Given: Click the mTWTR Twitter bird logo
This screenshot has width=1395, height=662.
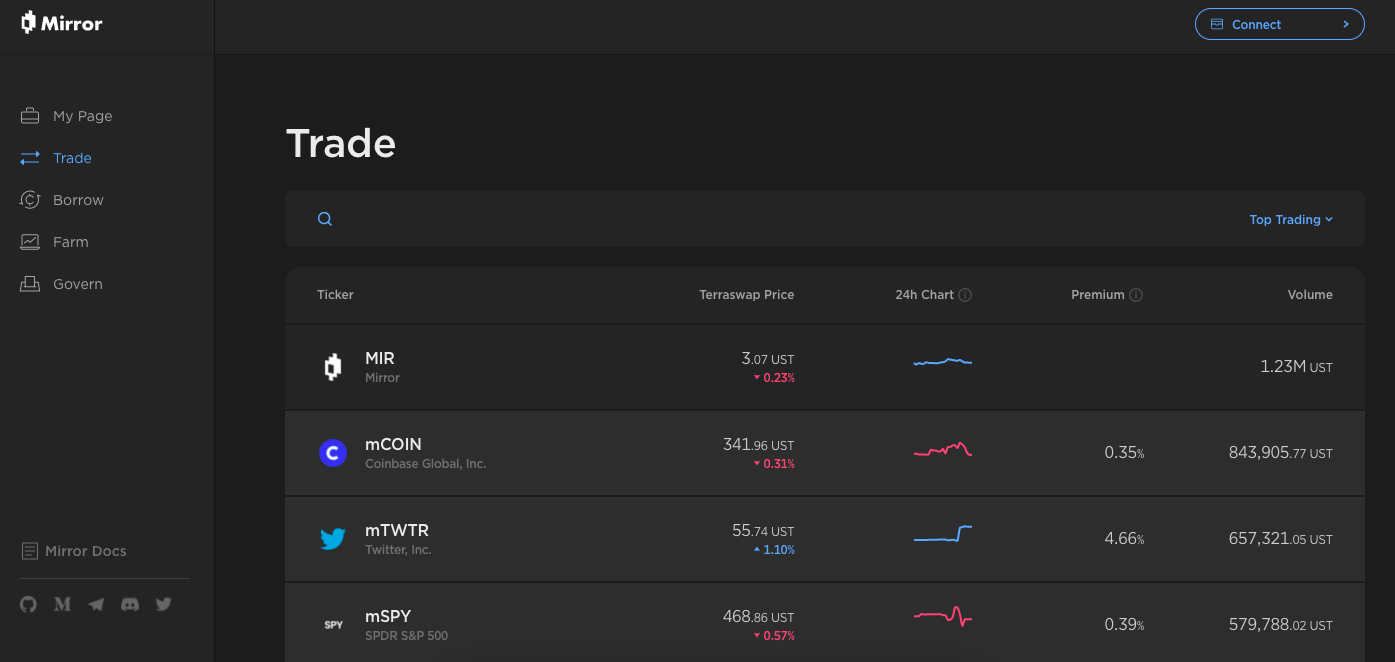Looking at the screenshot, I should (x=333, y=539).
